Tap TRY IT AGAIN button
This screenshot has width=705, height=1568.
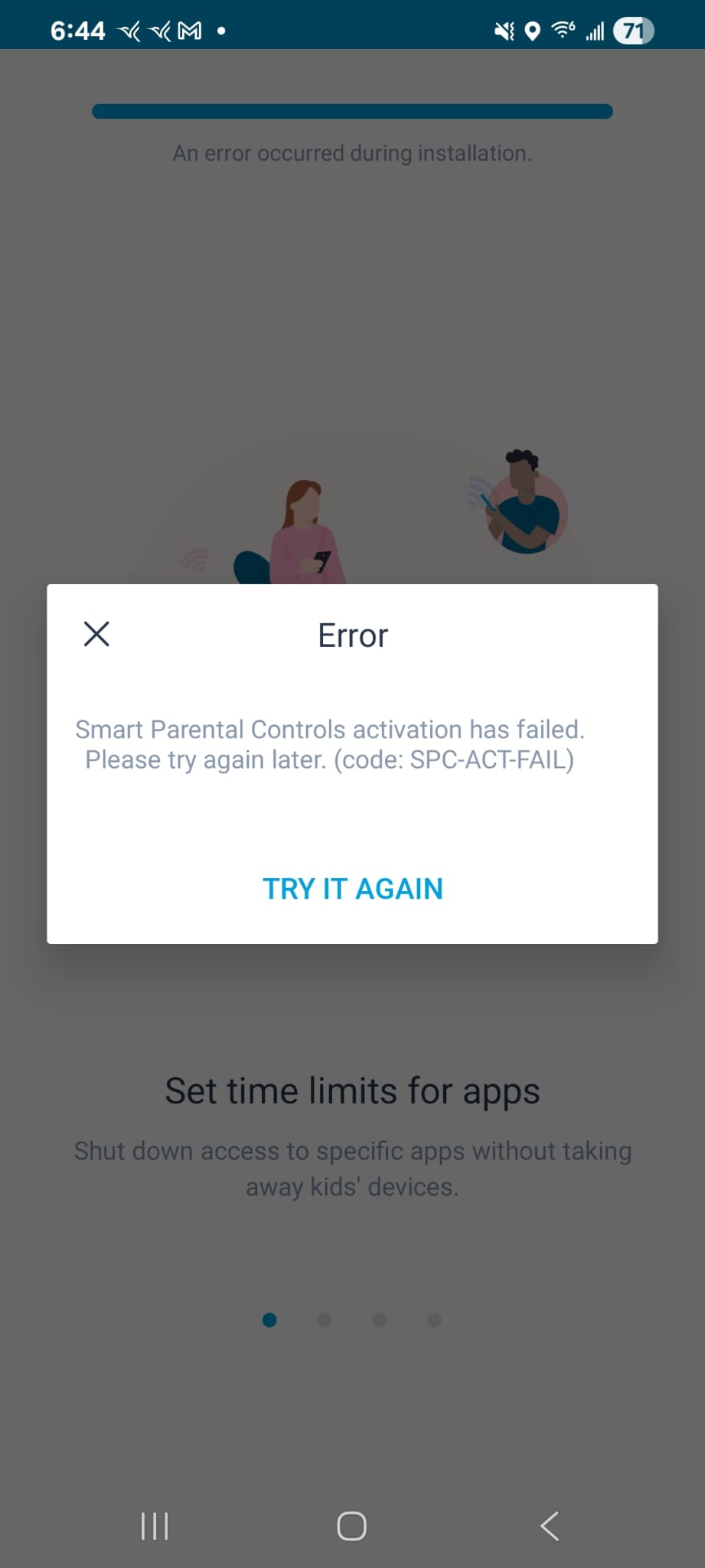click(353, 889)
